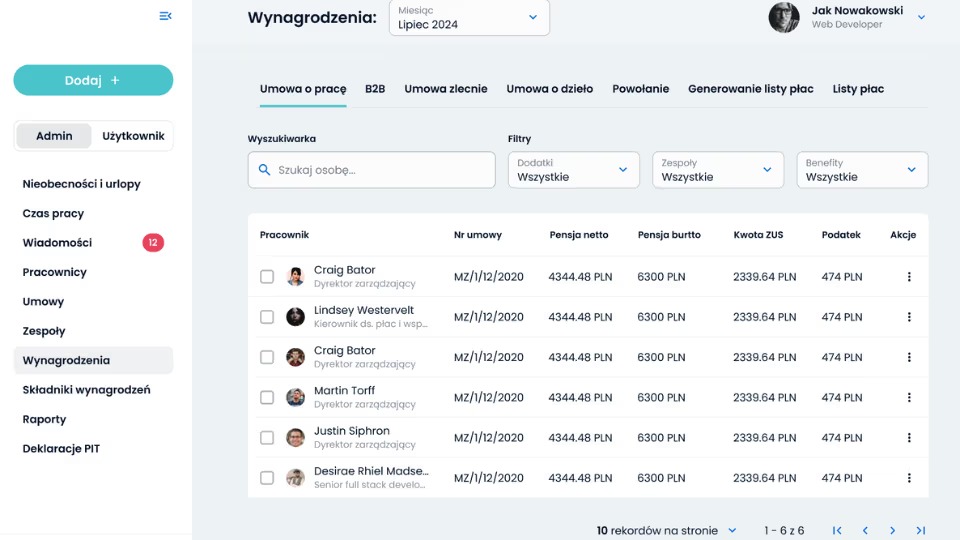Click the Pensja brutto column header
This screenshot has width=960, height=540.
tap(669, 234)
